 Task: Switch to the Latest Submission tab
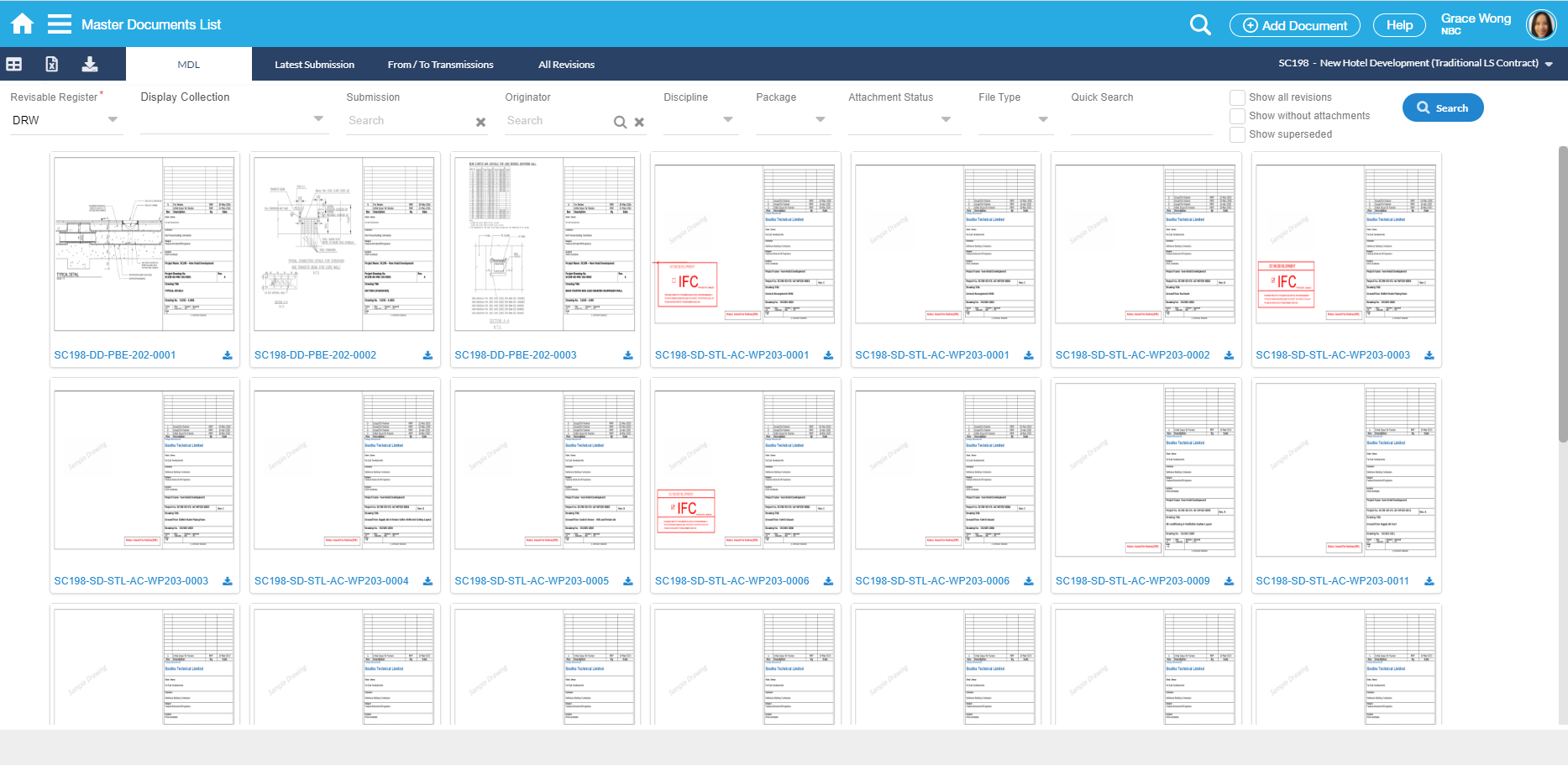click(314, 64)
